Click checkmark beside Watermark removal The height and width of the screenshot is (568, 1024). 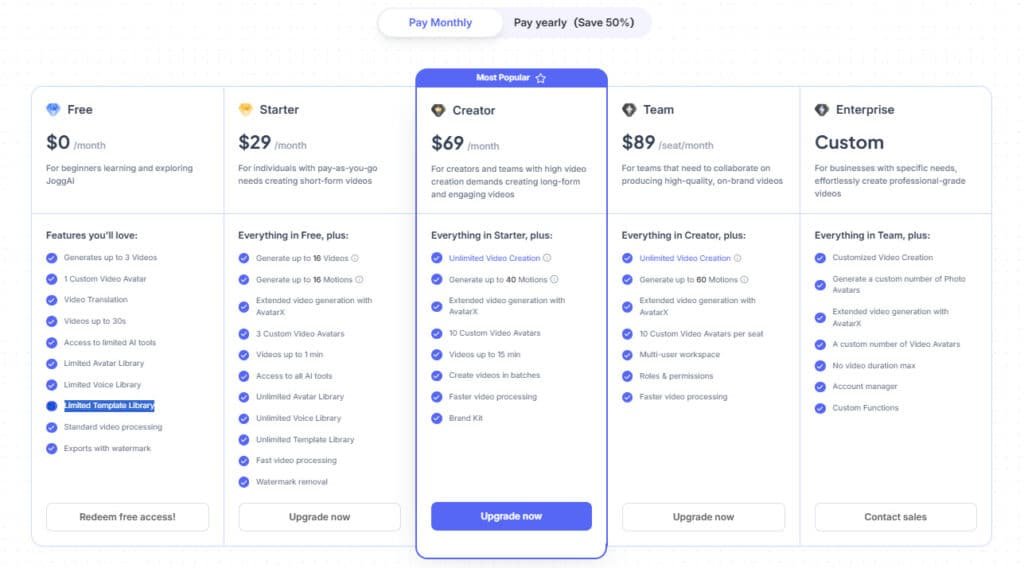(x=244, y=482)
